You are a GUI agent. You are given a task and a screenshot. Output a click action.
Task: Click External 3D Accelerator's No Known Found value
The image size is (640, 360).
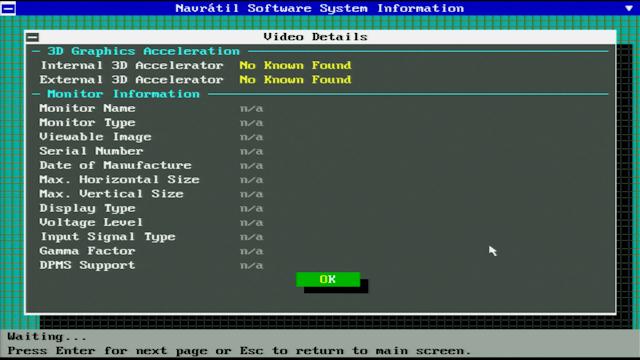pyautogui.click(x=295, y=80)
